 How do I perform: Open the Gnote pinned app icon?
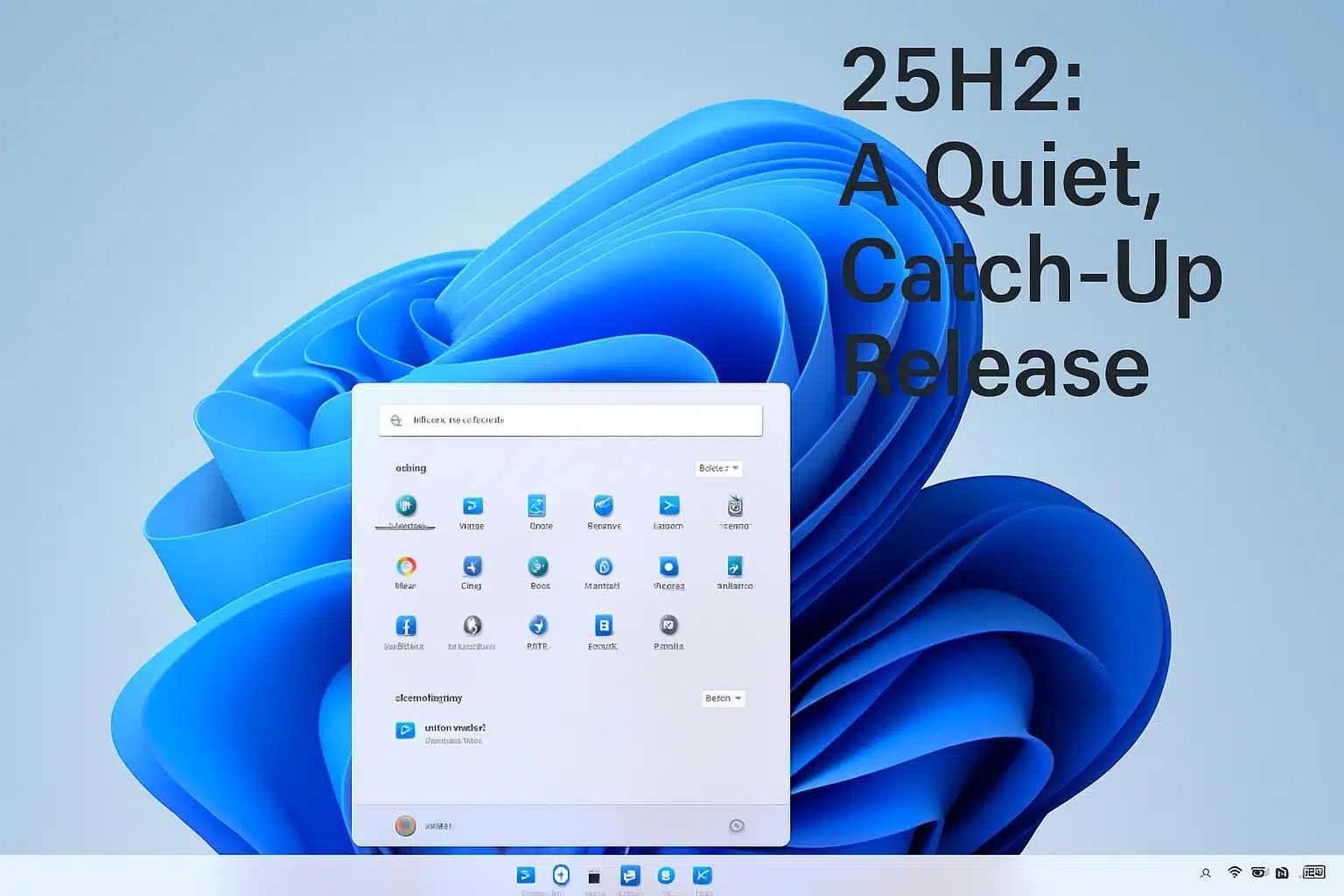[x=537, y=505]
